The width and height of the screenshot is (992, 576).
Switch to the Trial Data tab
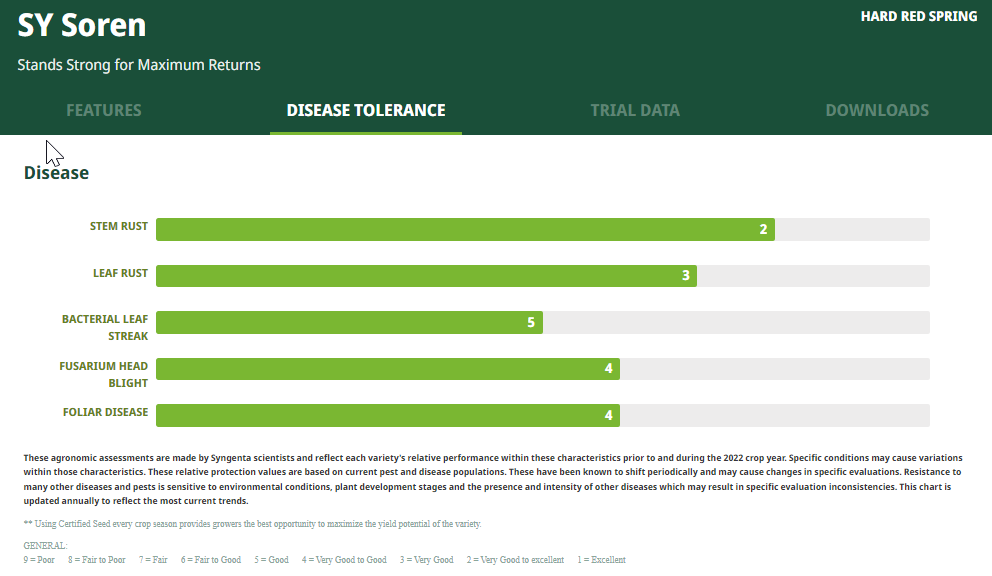pyautogui.click(x=635, y=110)
